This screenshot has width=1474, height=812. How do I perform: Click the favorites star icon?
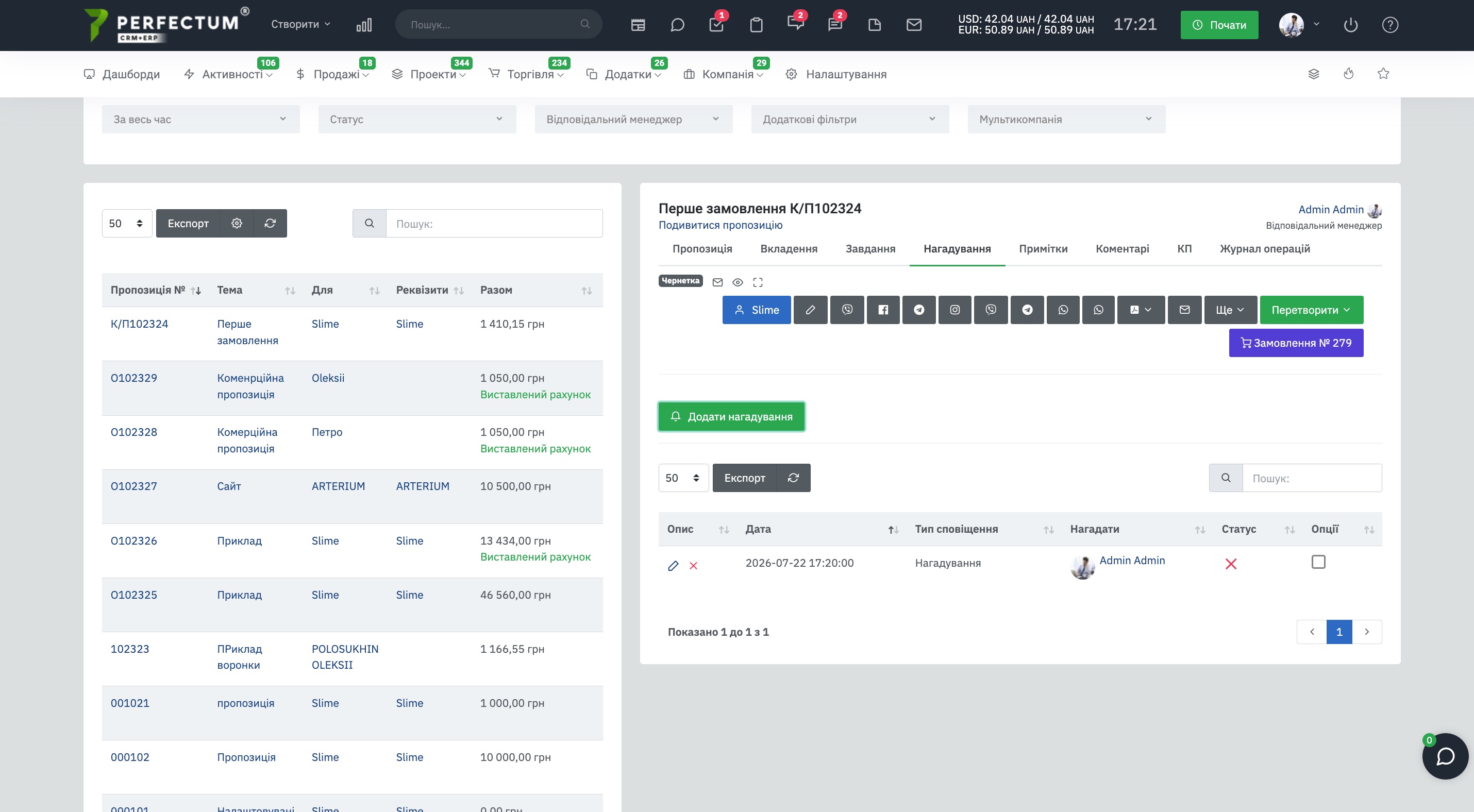coord(1383,74)
